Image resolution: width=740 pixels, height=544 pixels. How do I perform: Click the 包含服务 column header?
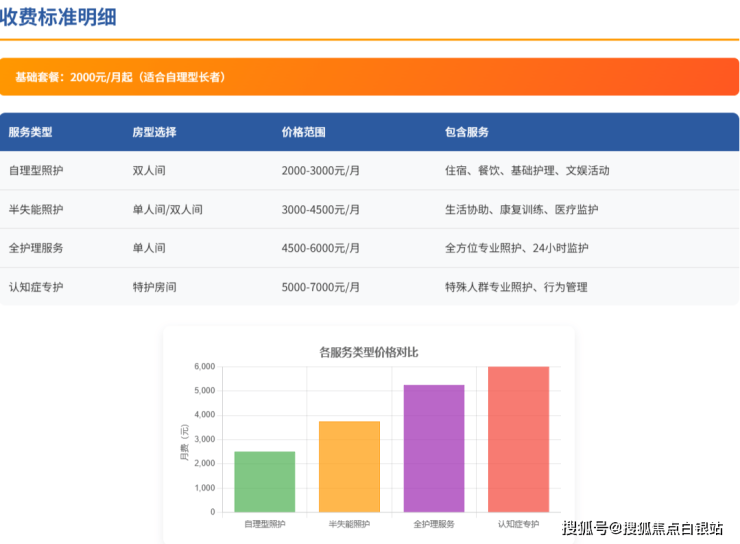[467, 132]
